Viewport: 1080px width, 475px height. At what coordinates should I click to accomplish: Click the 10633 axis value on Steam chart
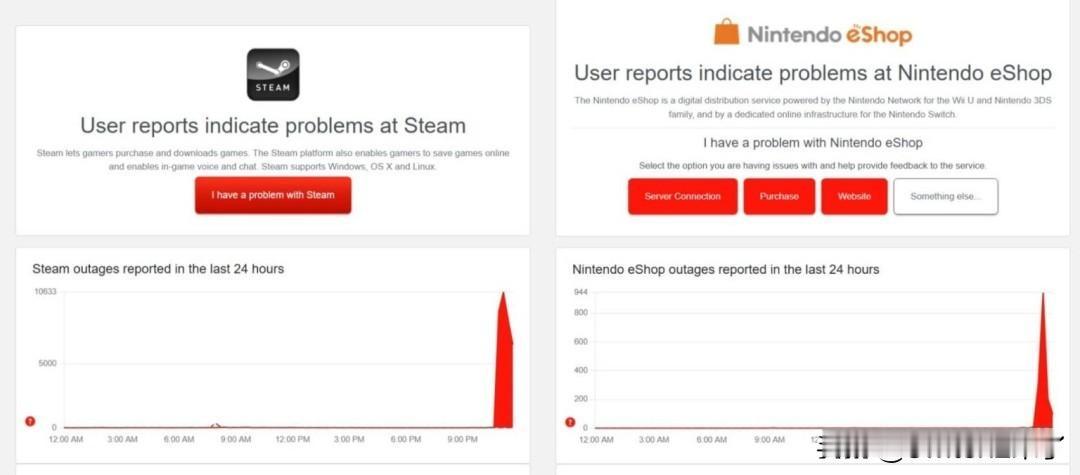pos(45,292)
